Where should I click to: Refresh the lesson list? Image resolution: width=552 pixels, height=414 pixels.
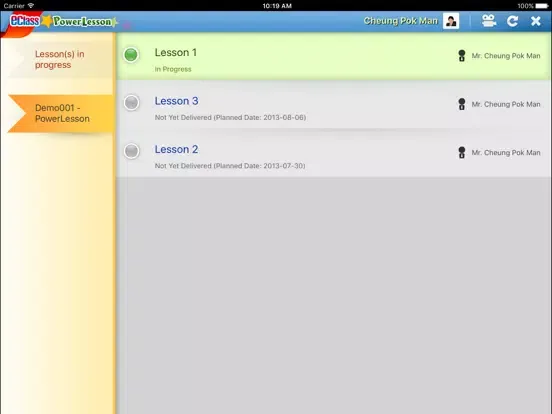[512, 21]
